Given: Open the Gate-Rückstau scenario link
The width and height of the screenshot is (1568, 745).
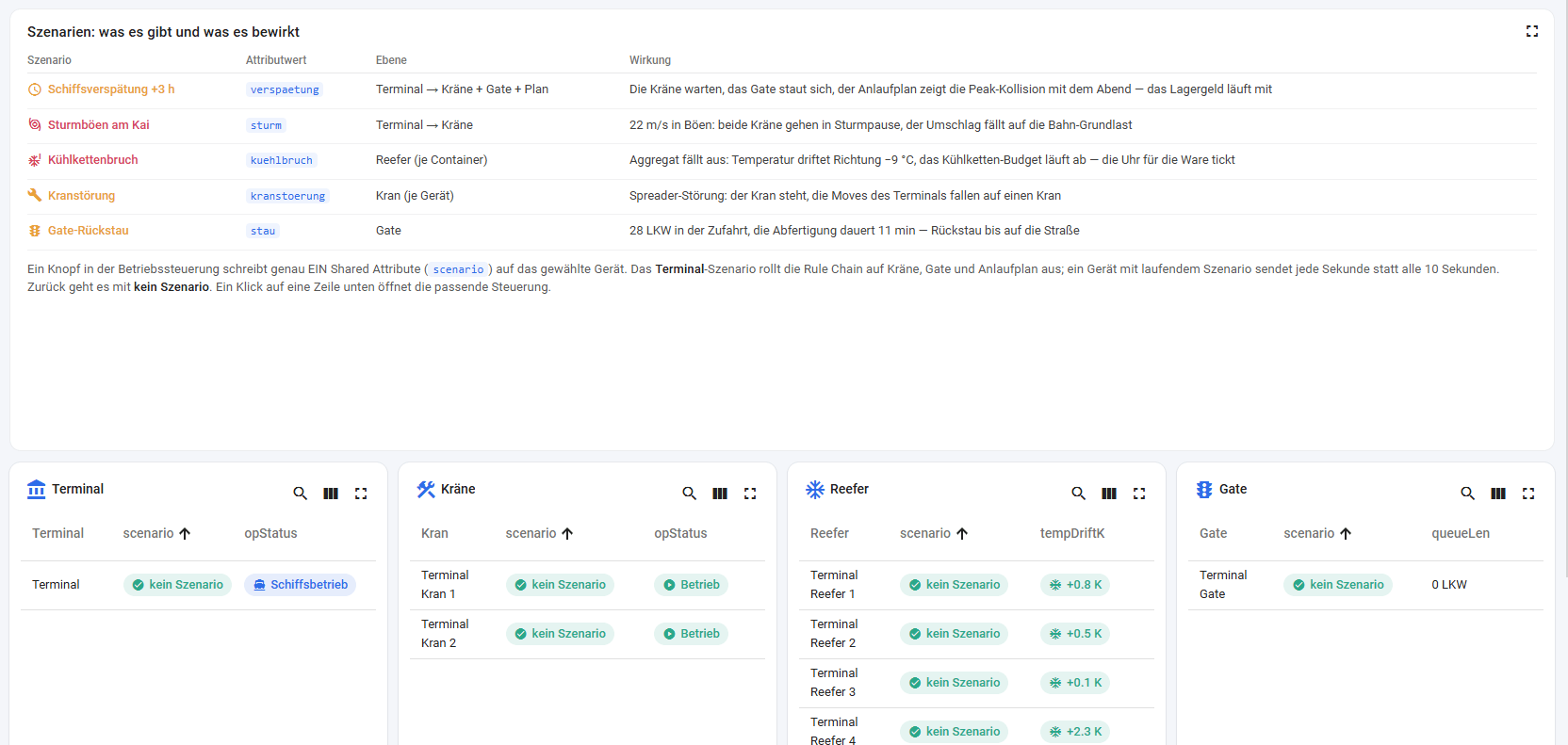Looking at the screenshot, I should (x=89, y=231).
